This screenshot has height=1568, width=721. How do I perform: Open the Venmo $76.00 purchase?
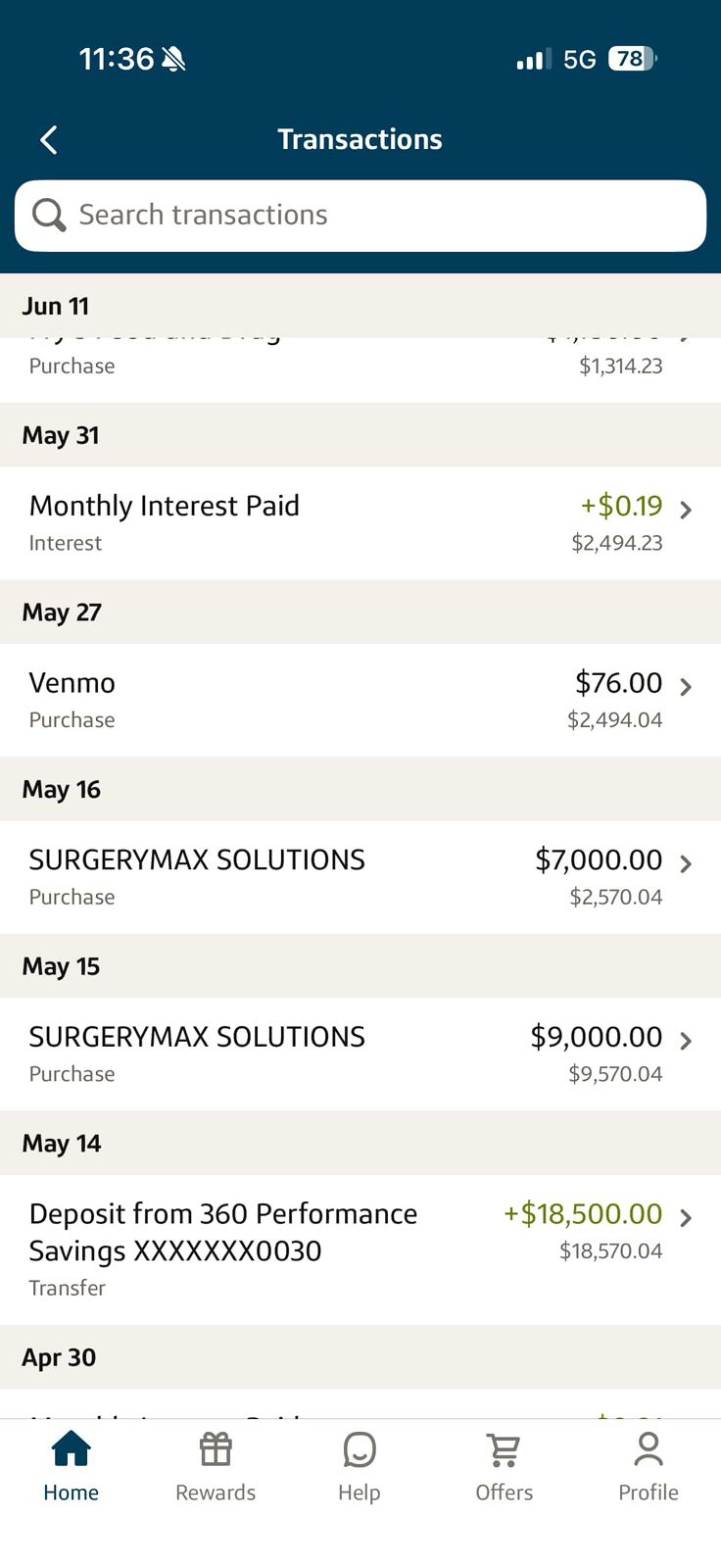coord(360,700)
